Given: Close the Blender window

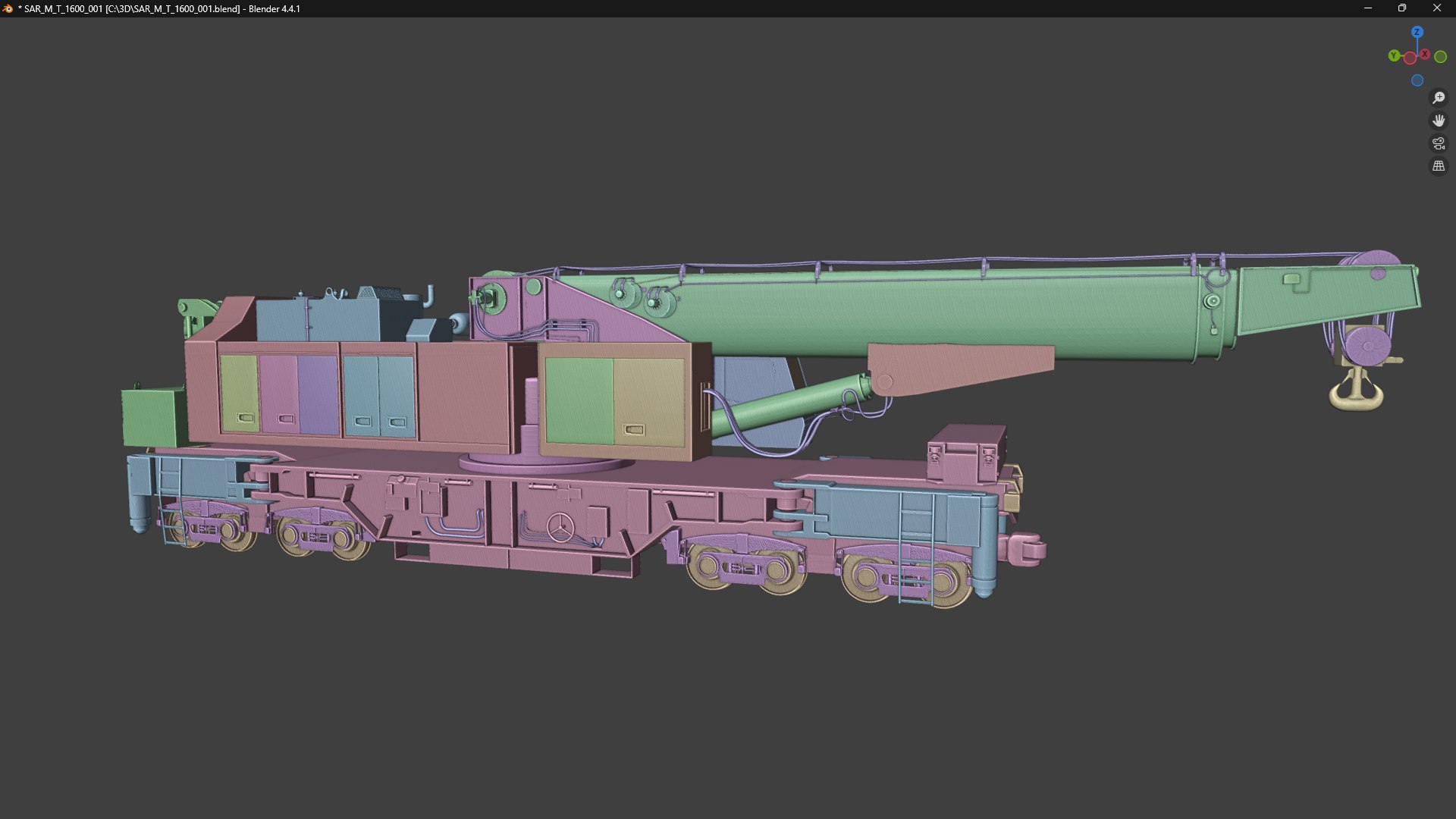Looking at the screenshot, I should [1436, 8].
